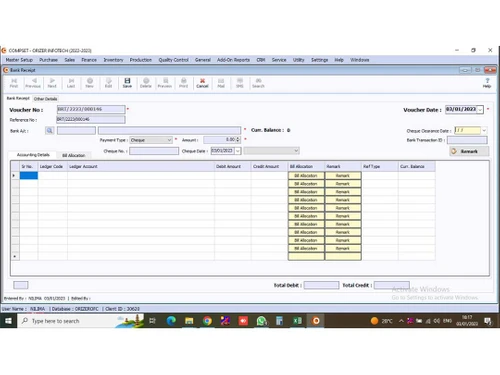Click the Mail toolbar icon
The height and width of the screenshot is (375, 500).
click(221, 83)
